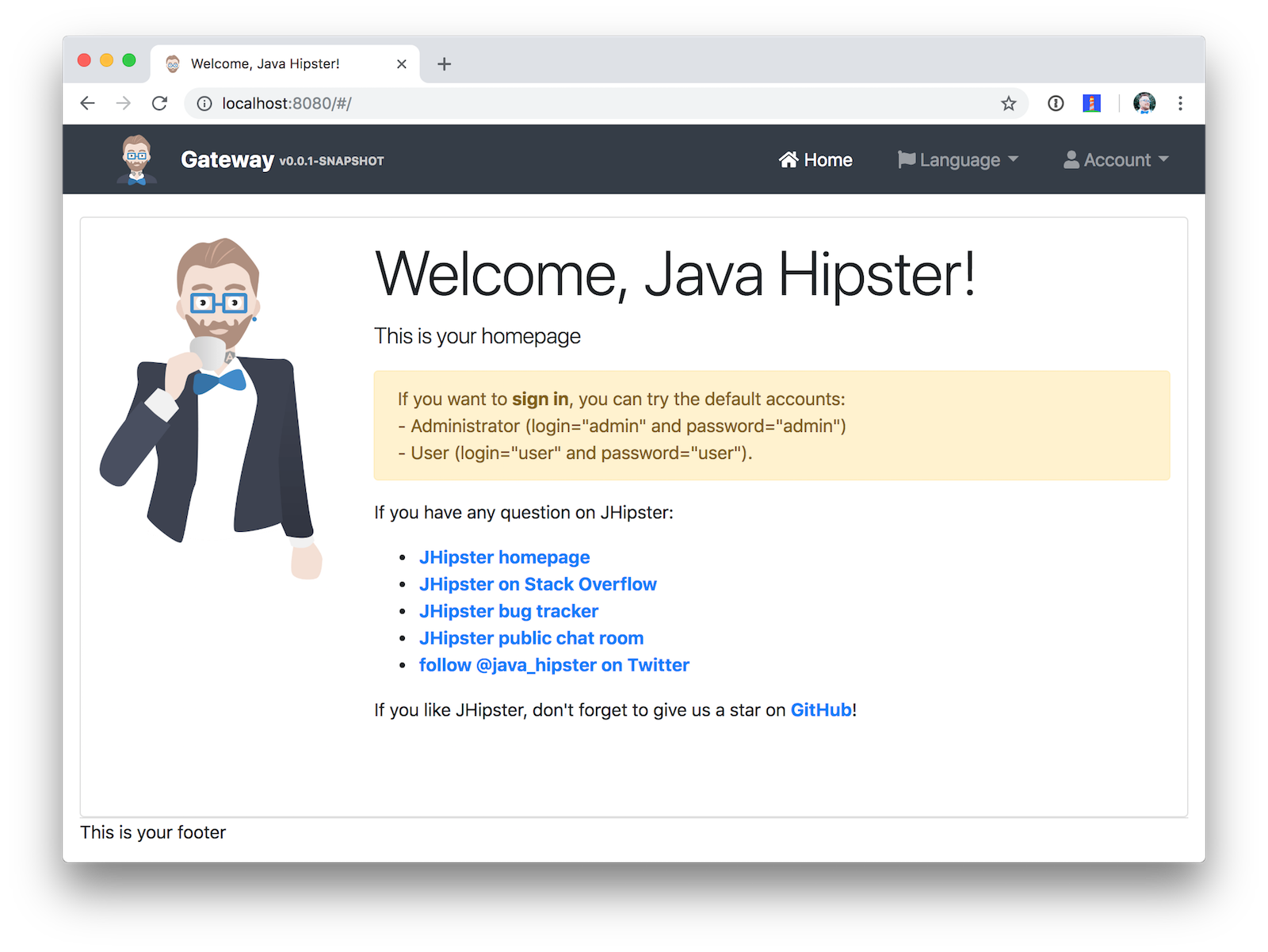The width and height of the screenshot is (1268, 952).
Task: Click the sign in link
Action: tap(540, 400)
